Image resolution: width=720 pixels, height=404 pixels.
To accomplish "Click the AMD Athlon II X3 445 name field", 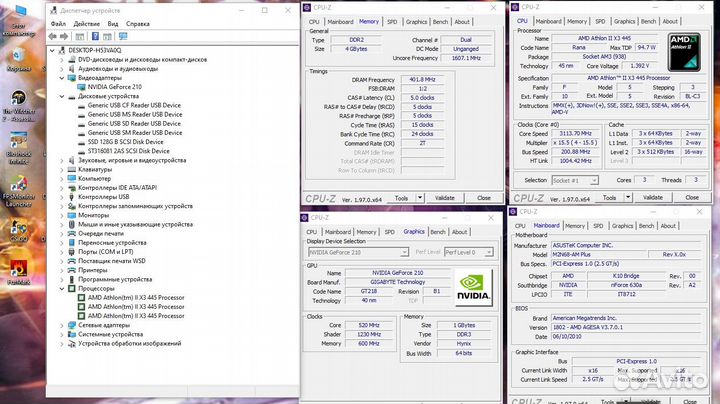I will (604, 38).
